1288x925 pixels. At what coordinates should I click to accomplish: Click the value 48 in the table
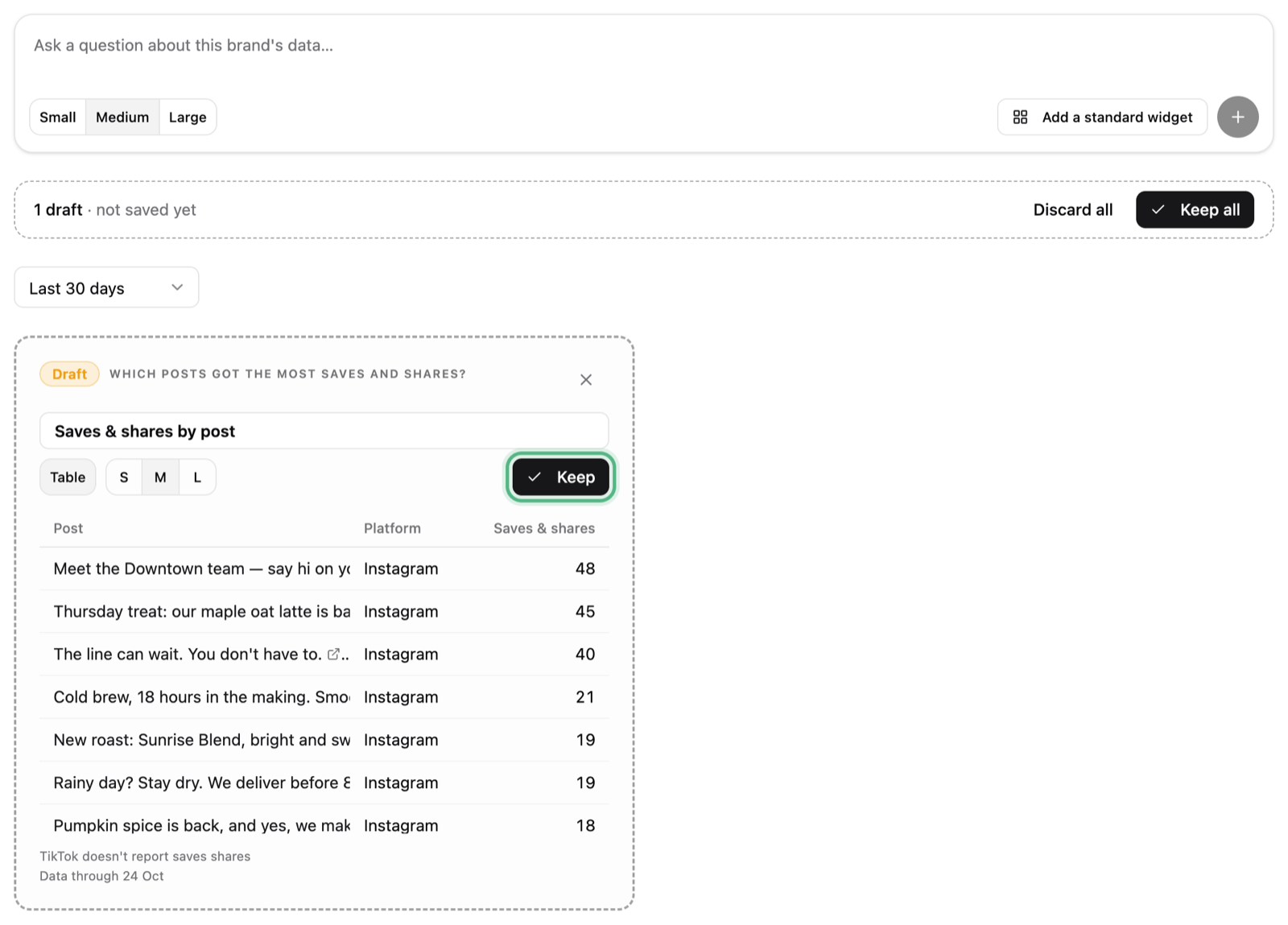pos(585,568)
